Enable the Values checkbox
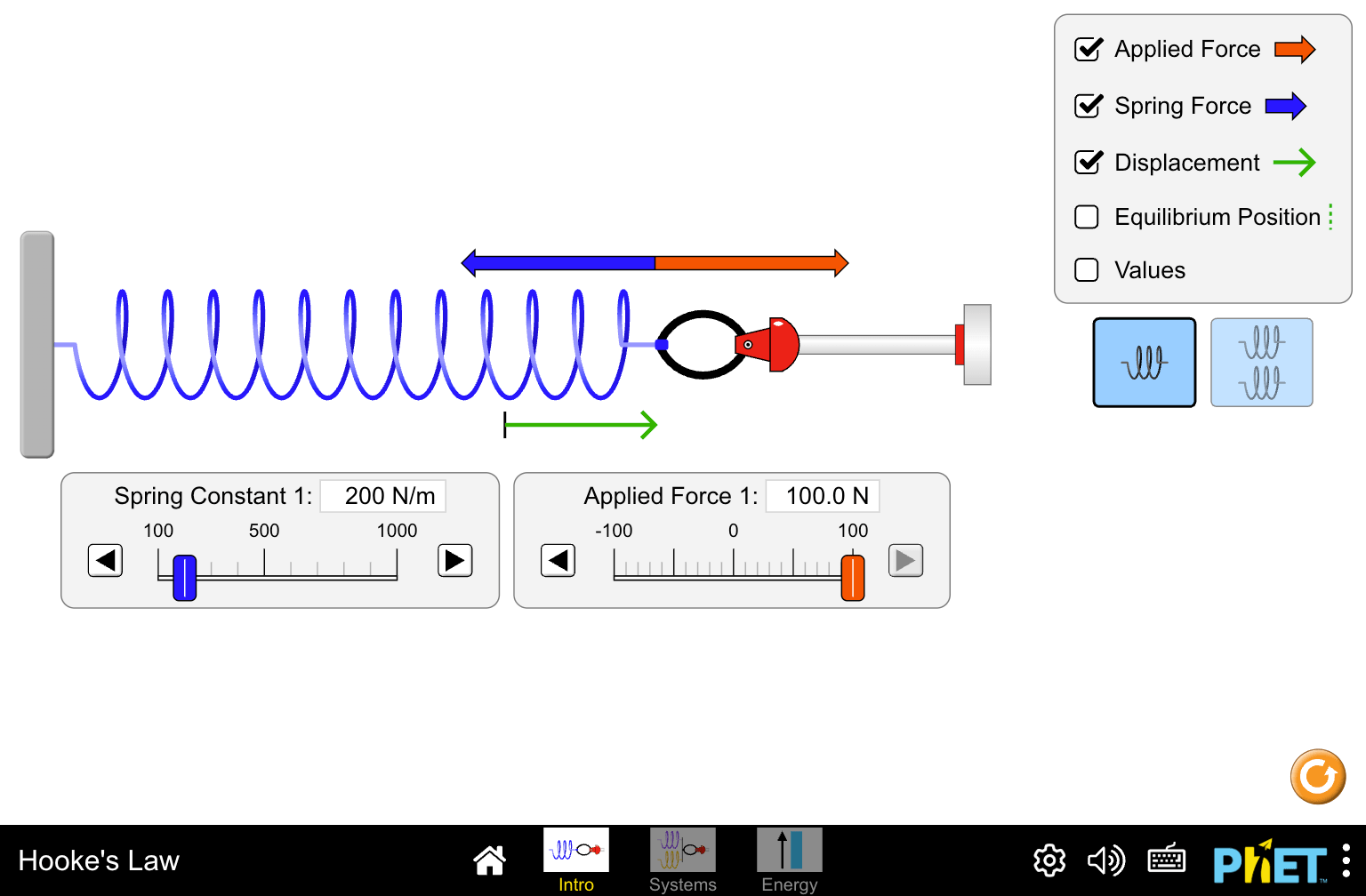 (x=1087, y=269)
